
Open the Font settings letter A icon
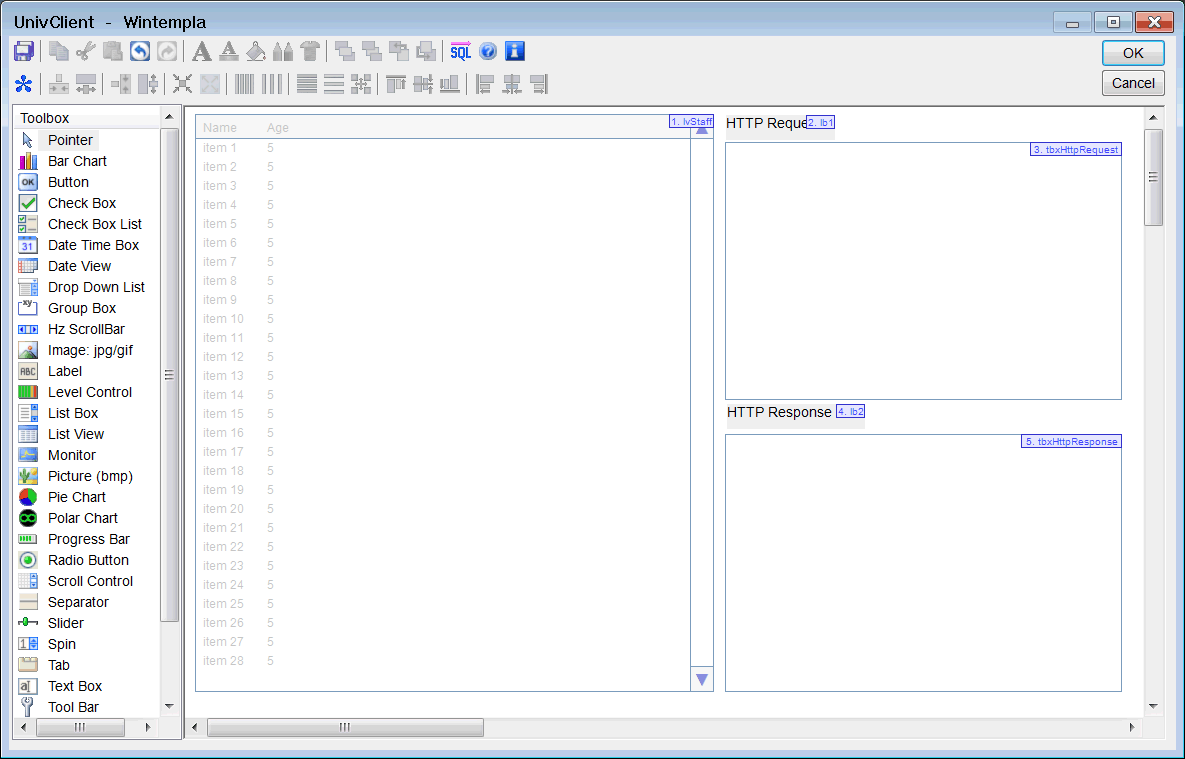tap(202, 51)
